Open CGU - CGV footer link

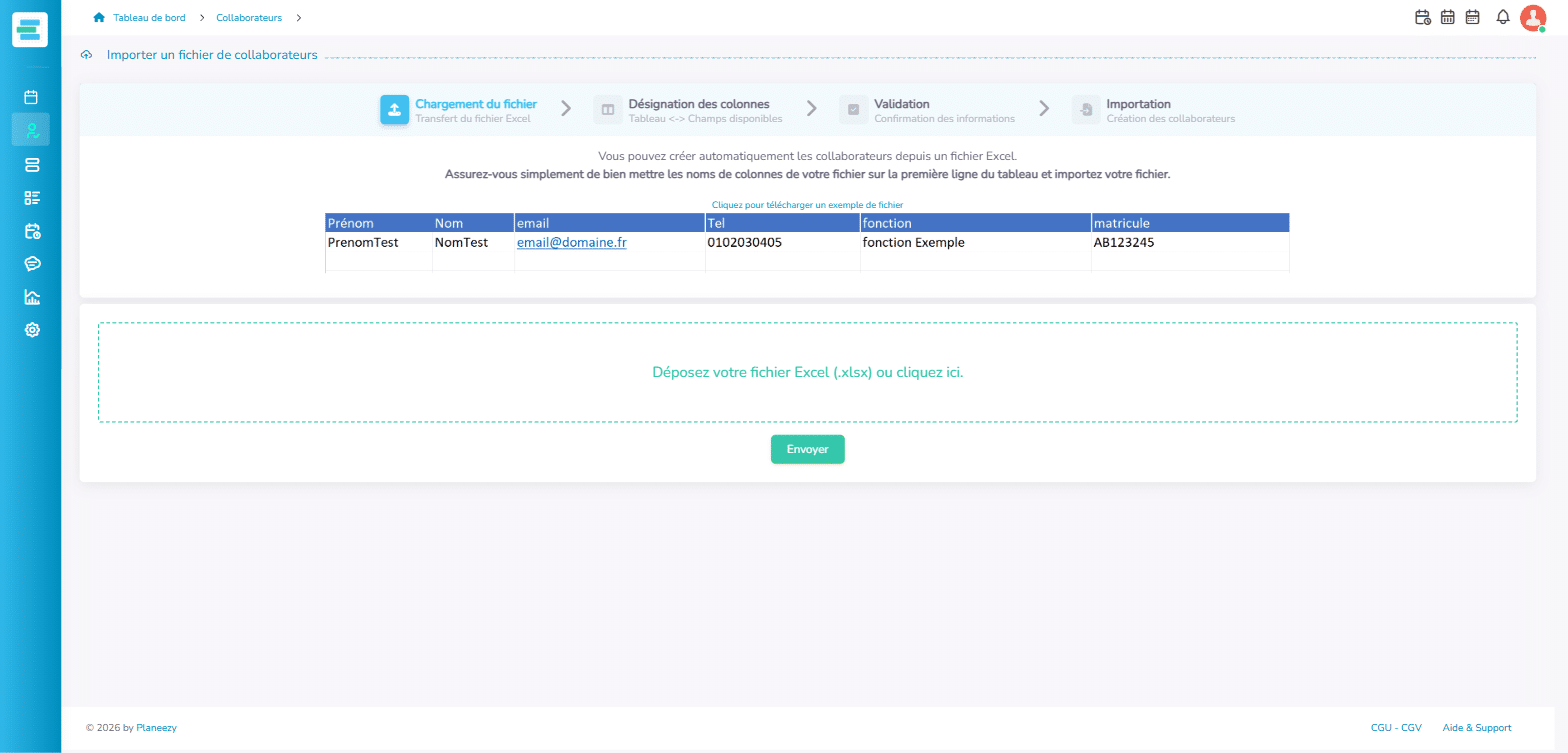pos(1396,728)
